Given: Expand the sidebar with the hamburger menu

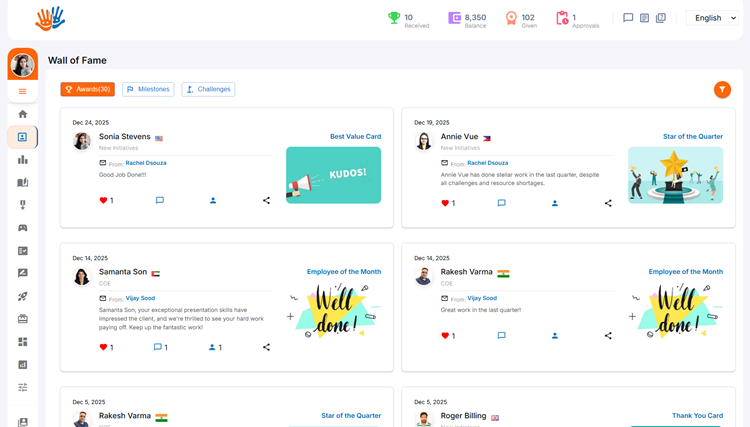Looking at the screenshot, I should [x=23, y=91].
